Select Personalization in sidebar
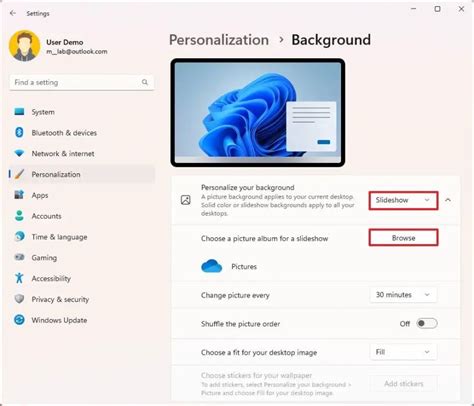 pos(82,174)
